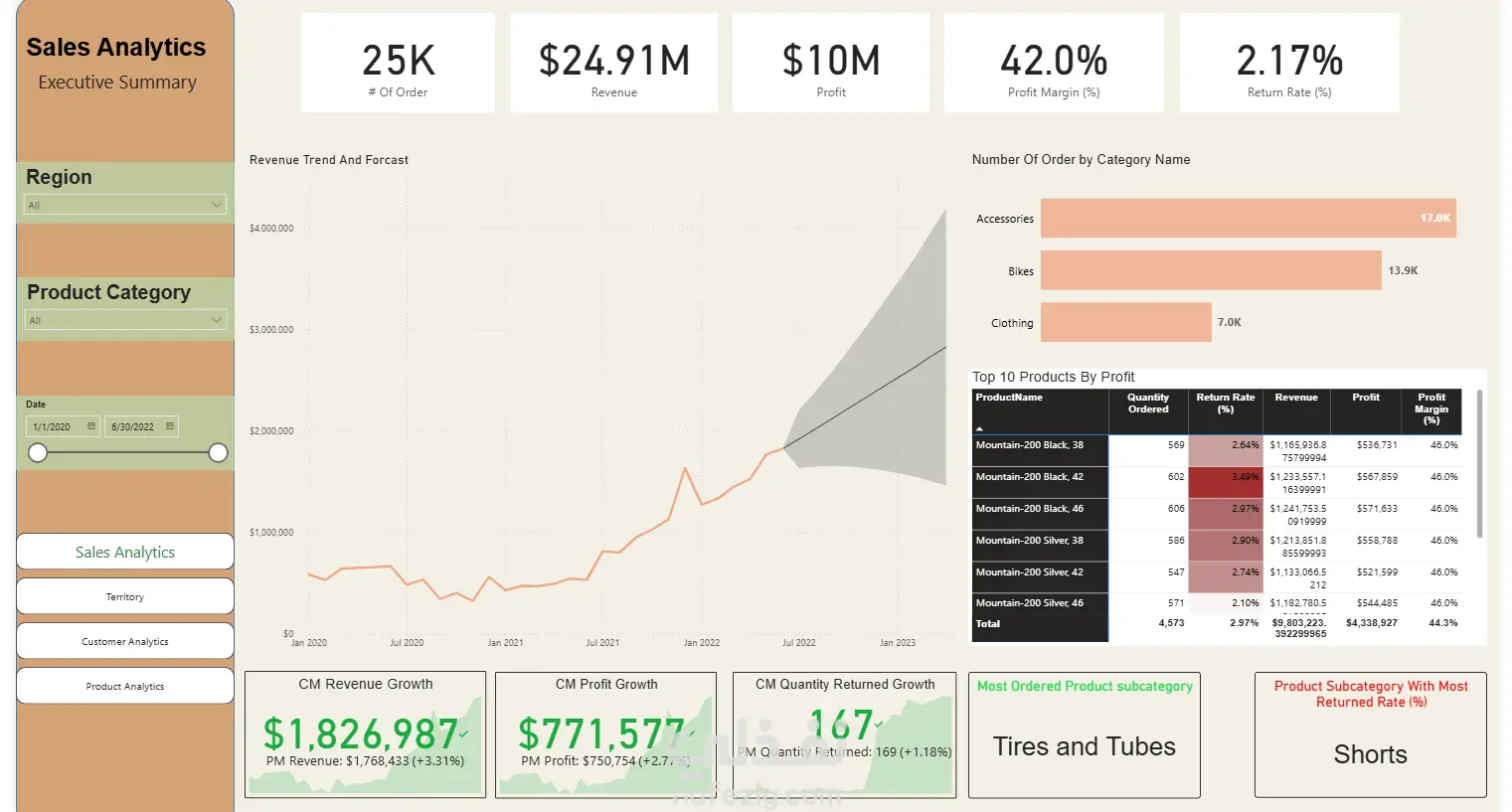1512x812 pixels.
Task: Click the Top 10 Products table scrollbar
Action: click(x=1479, y=464)
